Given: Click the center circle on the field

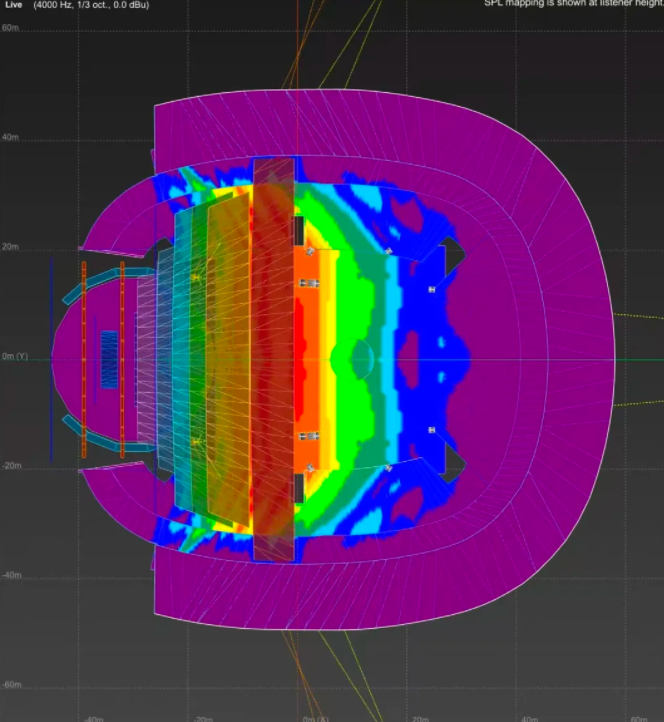Looking at the screenshot, I should [x=362, y=356].
